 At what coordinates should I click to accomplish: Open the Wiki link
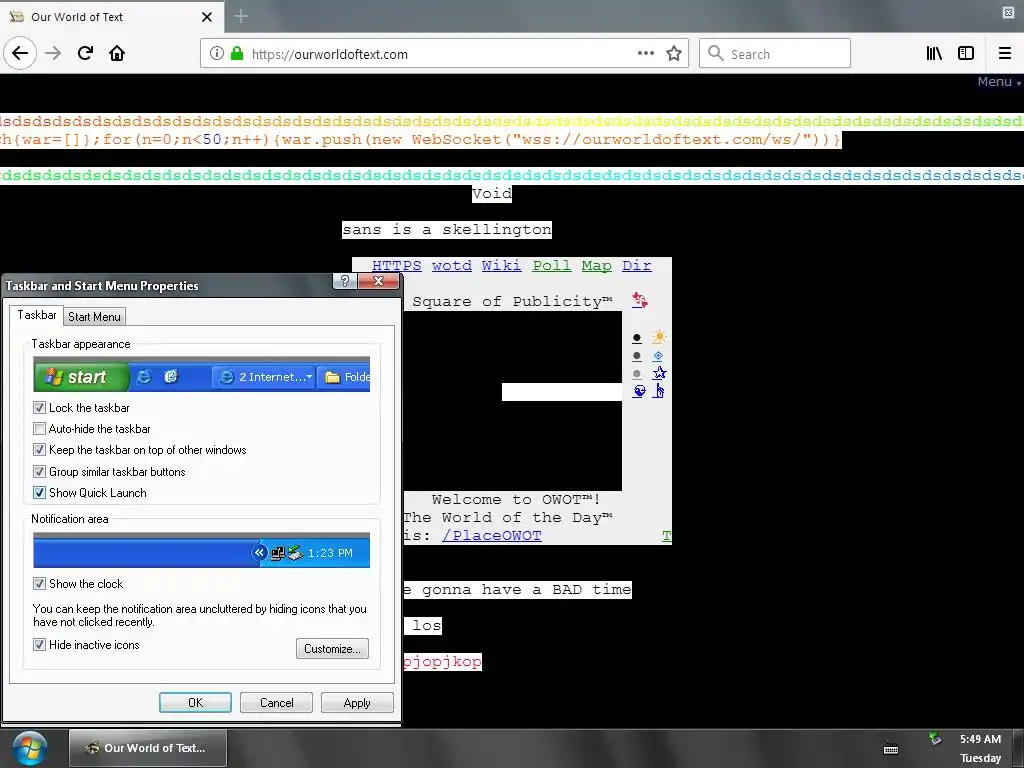(x=501, y=266)
